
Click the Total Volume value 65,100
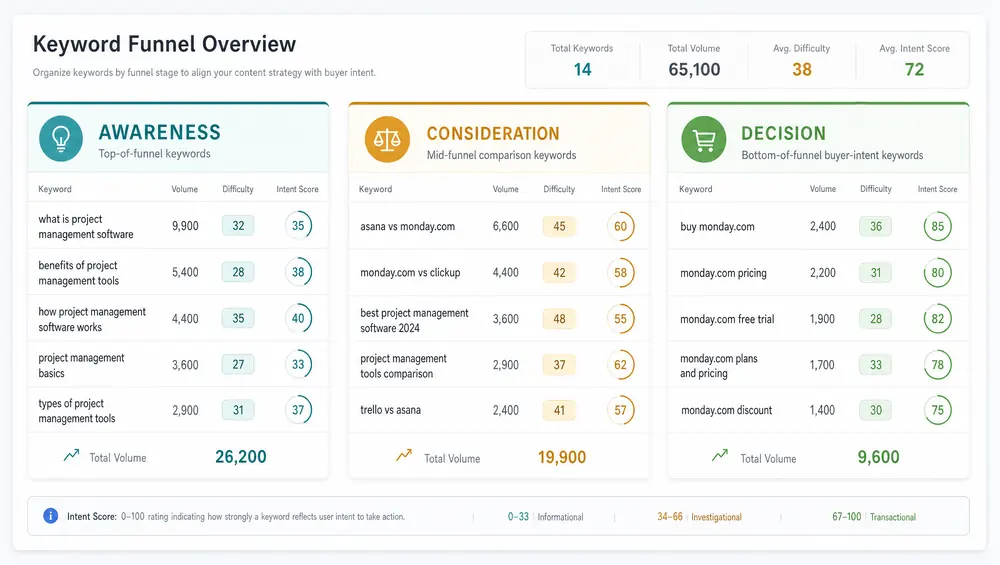tap(694, 69)
